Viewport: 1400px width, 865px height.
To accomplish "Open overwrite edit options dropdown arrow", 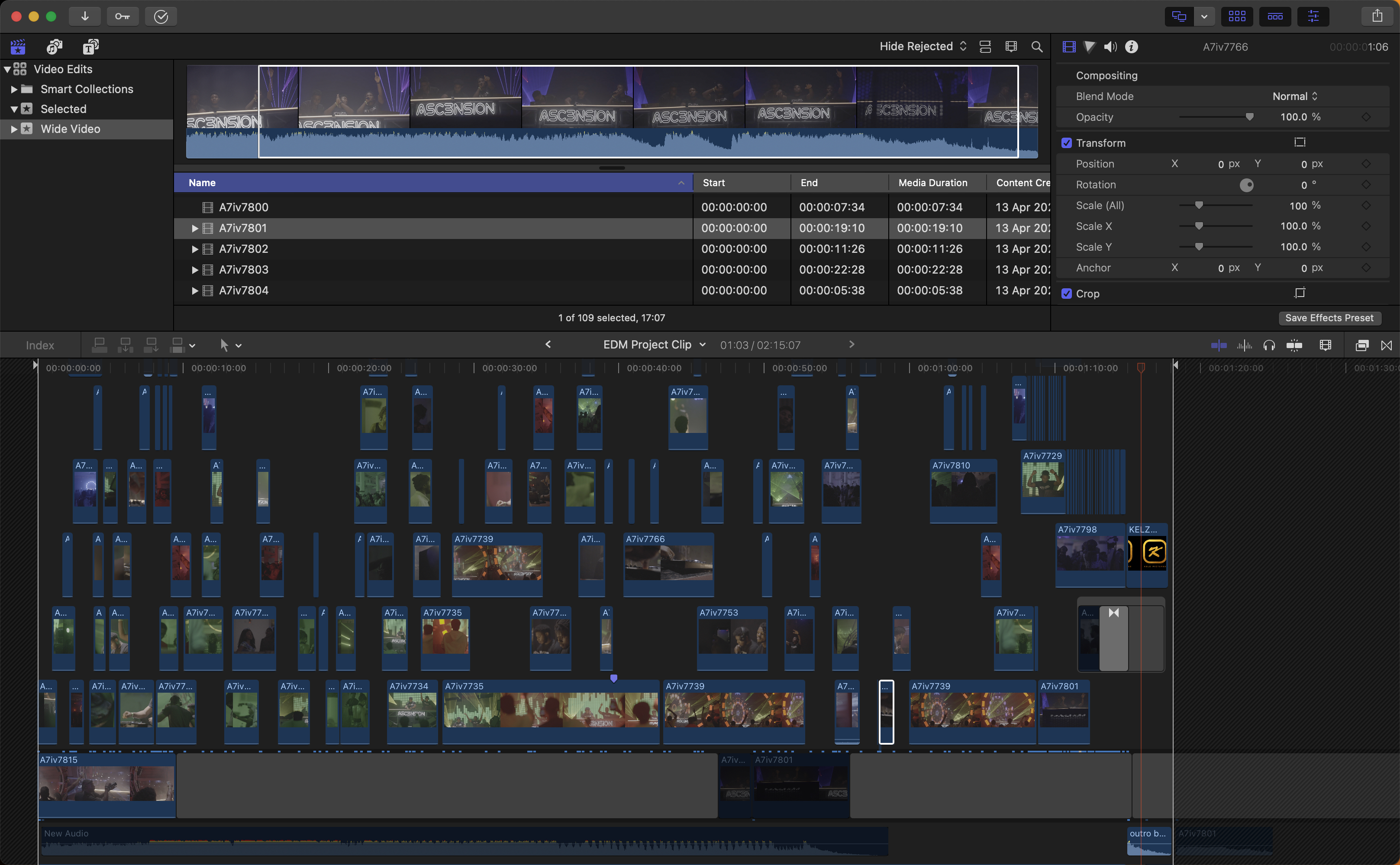I will click(x=192, y=345).
